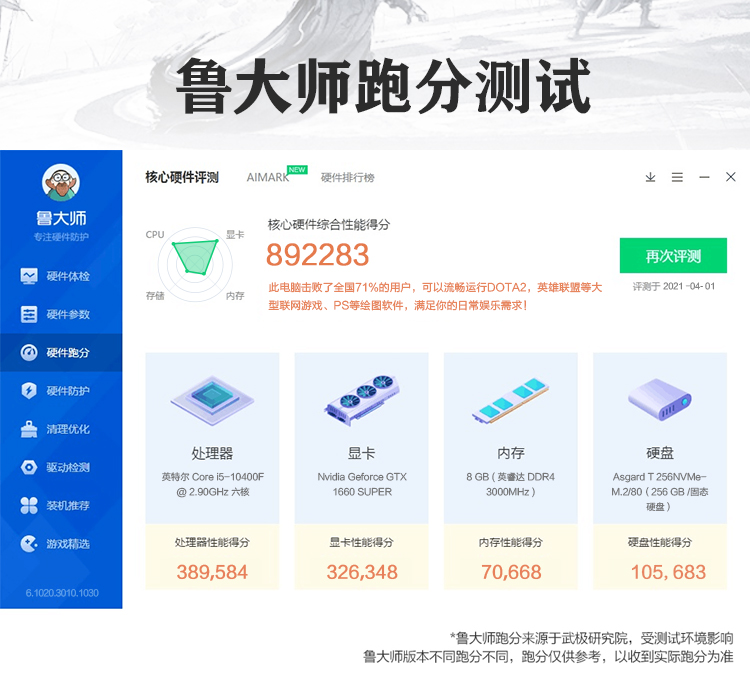Click the graphics card illustration

coord(362,401)
